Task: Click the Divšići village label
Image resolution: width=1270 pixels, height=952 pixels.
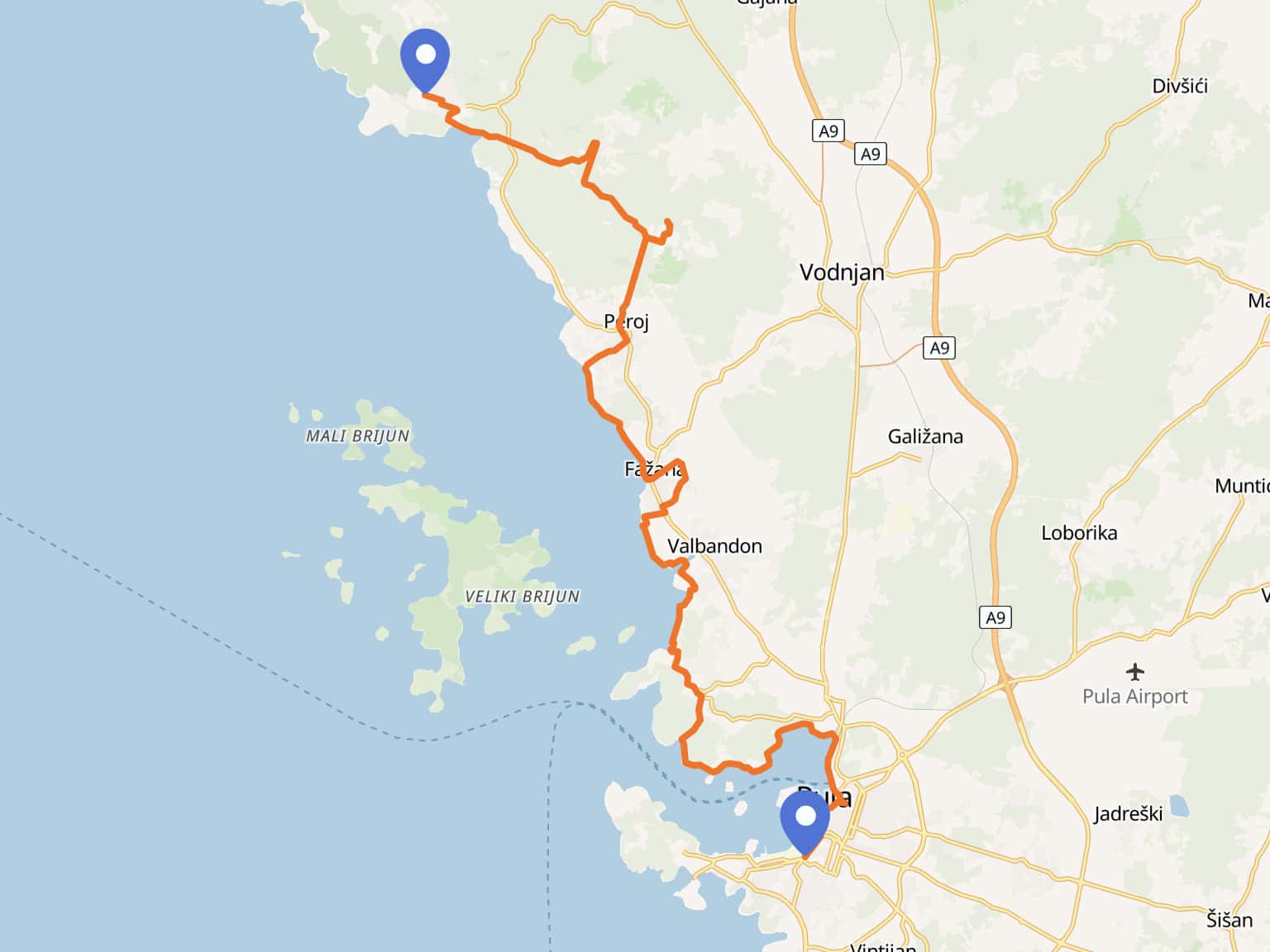Action: click(1180, 86)
